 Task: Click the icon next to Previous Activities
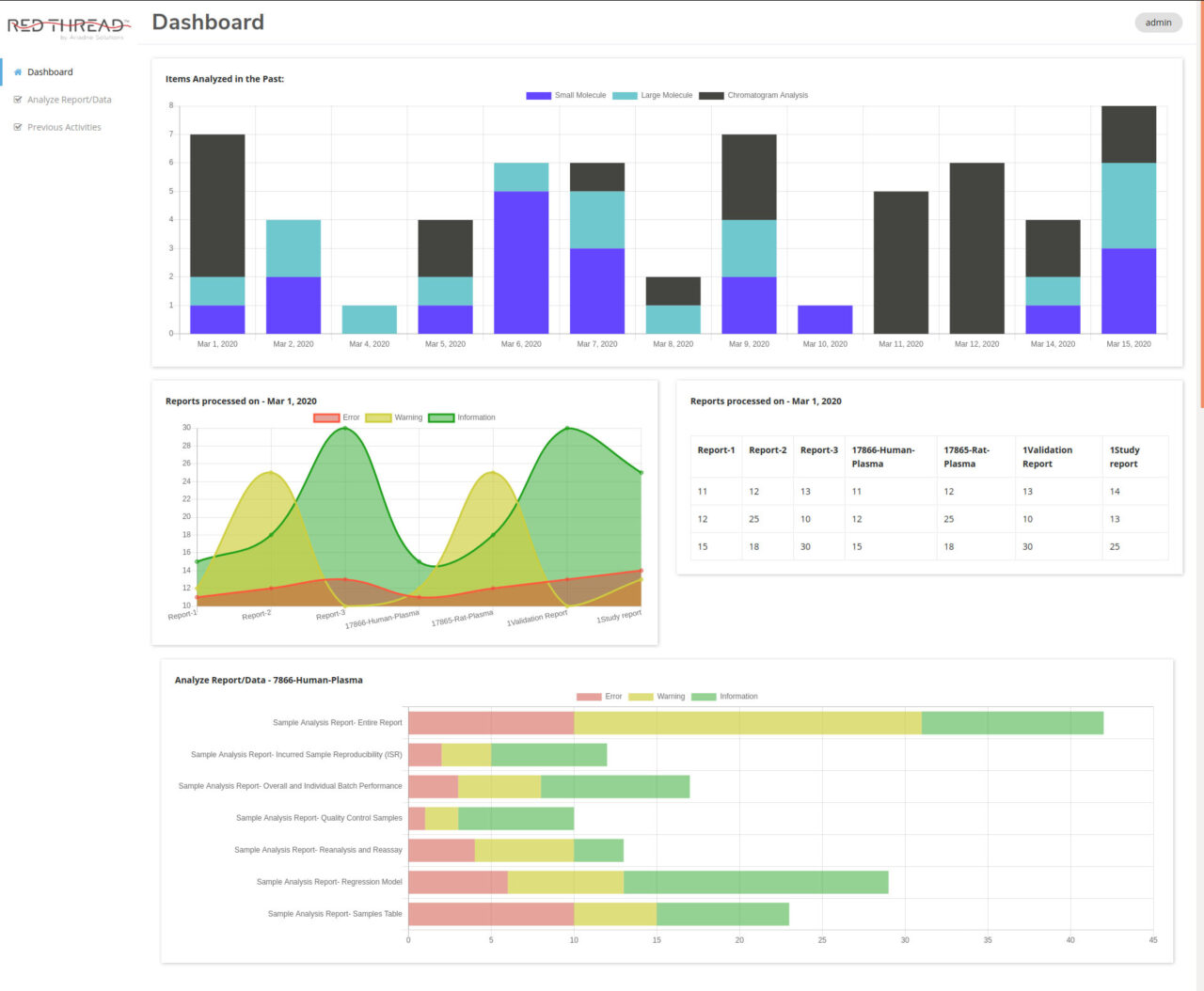tap(18, 128)
